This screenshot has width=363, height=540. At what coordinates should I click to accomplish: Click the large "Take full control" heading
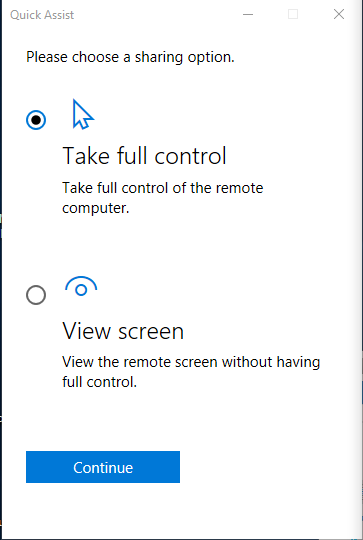(x=144, y=156)
